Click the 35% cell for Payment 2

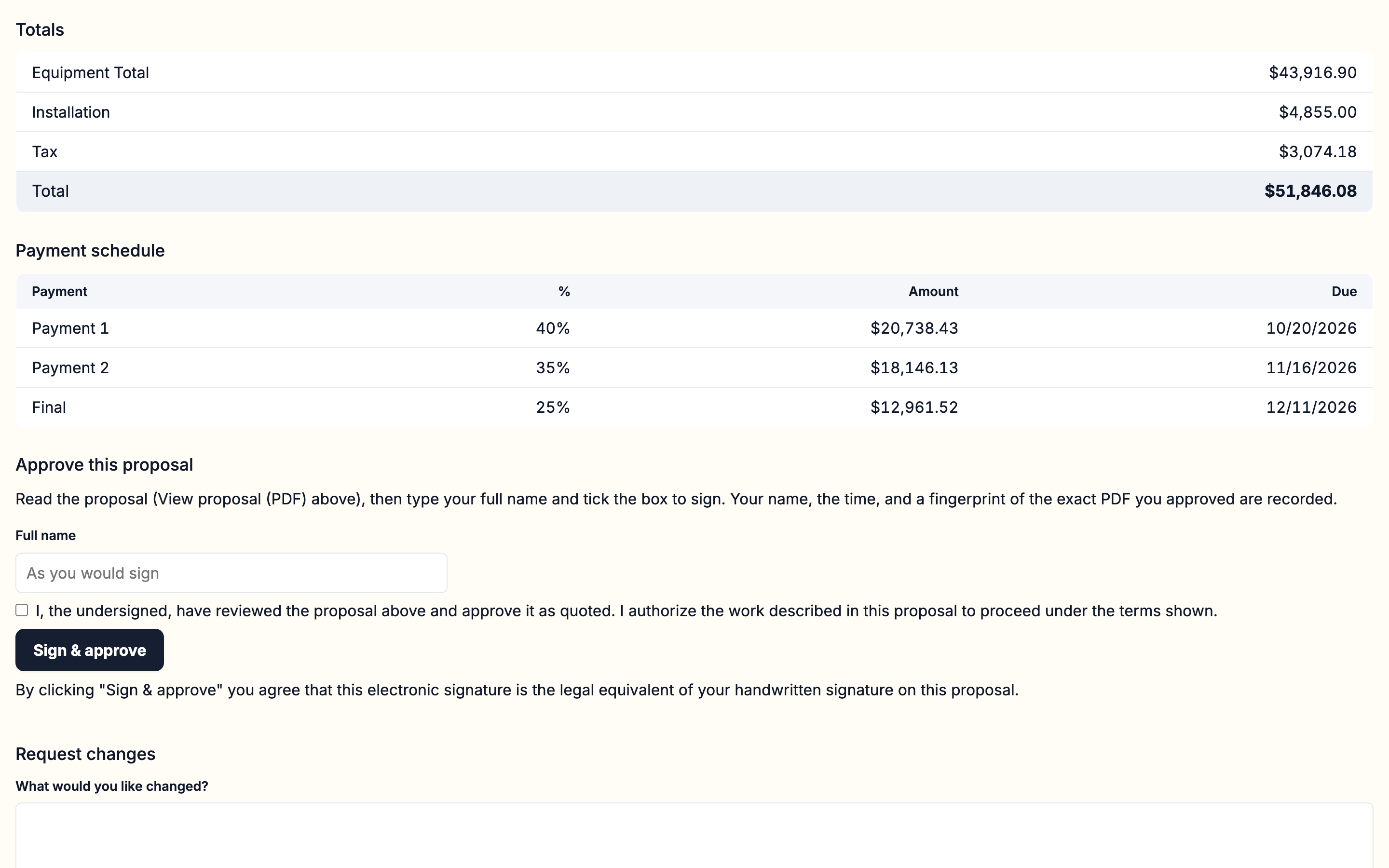coord(553,368)
